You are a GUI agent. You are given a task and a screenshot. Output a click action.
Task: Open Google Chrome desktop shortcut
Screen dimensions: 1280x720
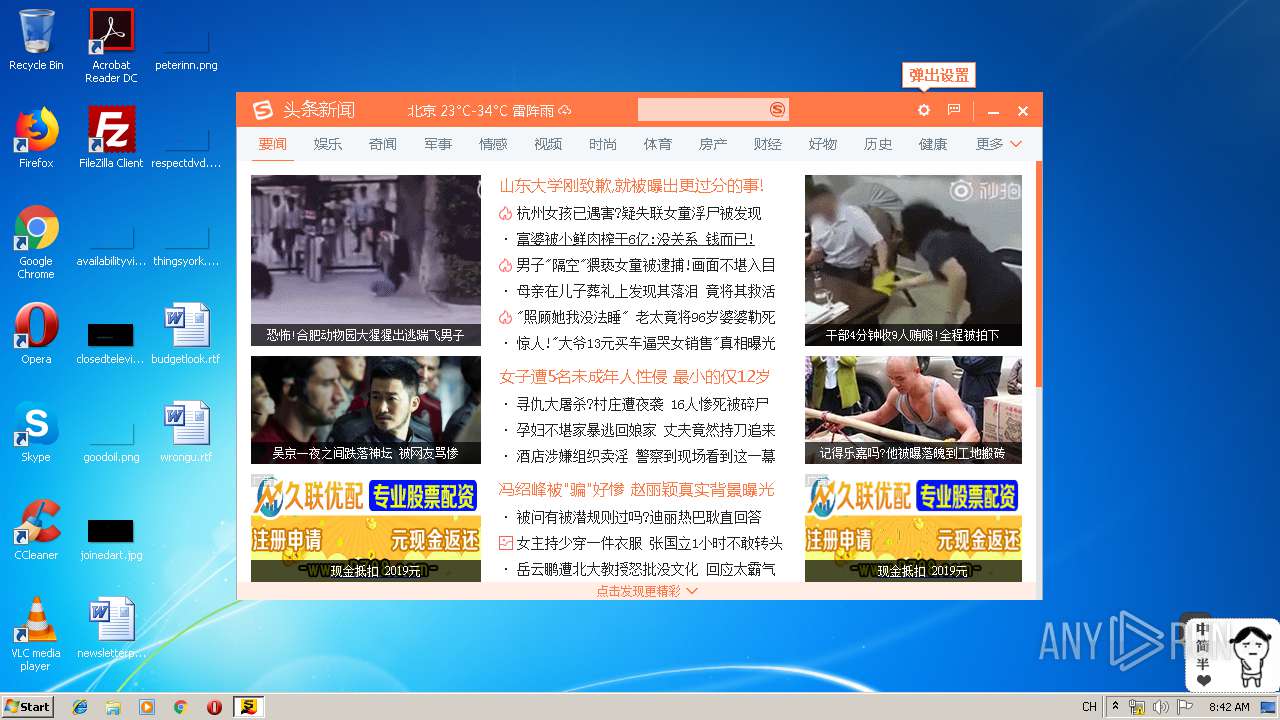[36, 228]
